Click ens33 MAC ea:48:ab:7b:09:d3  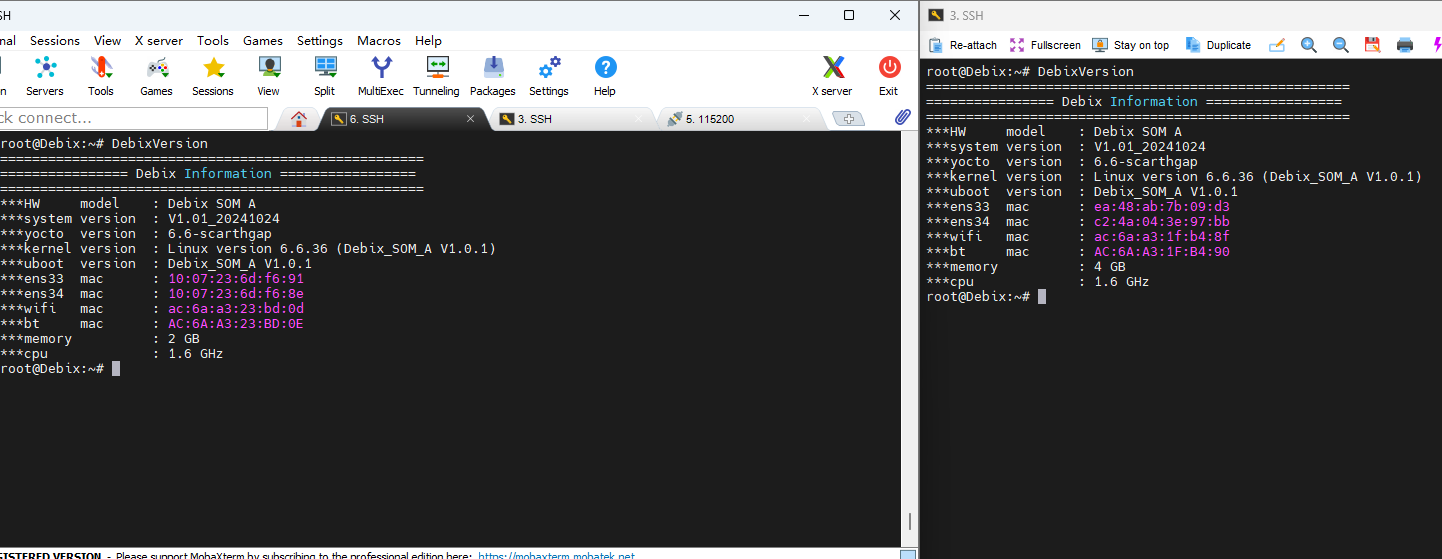tap(1162, 207)
